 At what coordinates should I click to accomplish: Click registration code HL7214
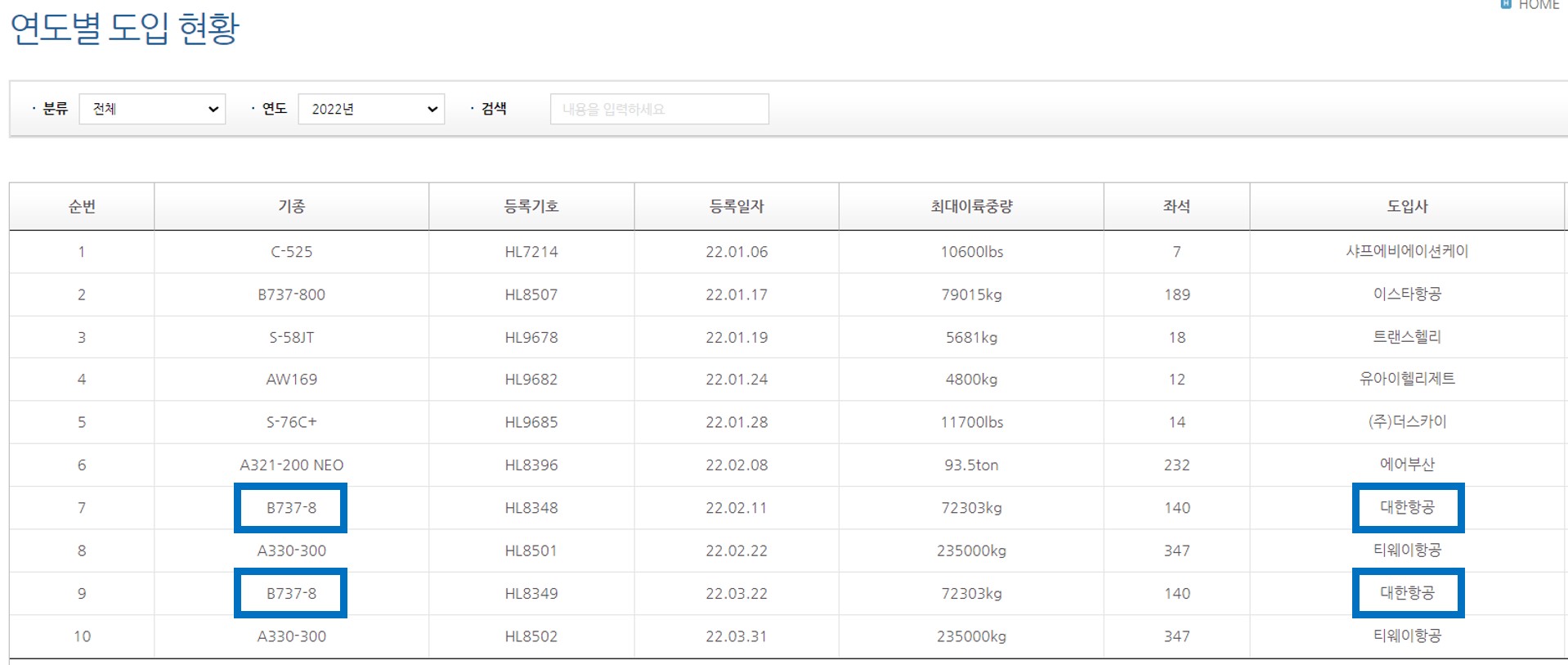coord(531,252)
